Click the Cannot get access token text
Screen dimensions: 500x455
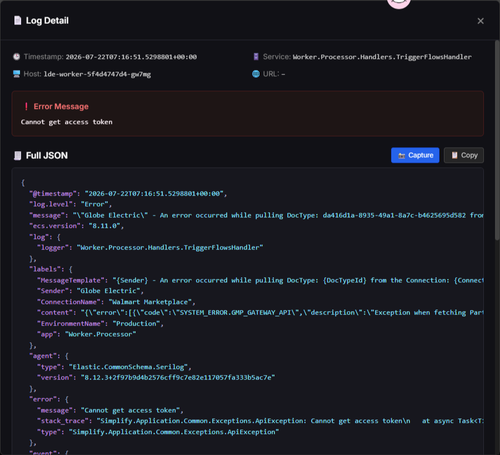[66, 122]
